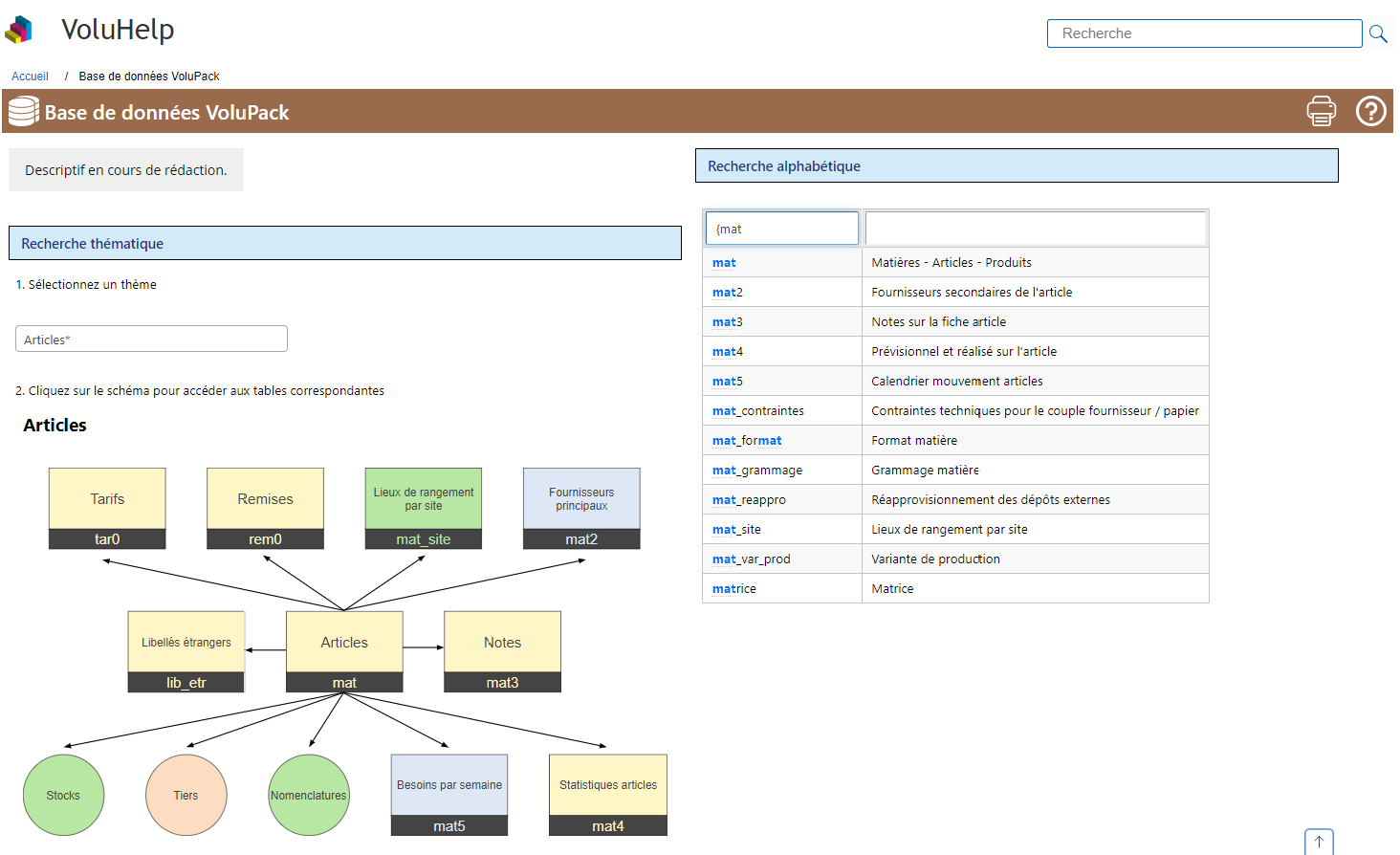
Task: Open the mat3 table link
Action: (728, 322)
